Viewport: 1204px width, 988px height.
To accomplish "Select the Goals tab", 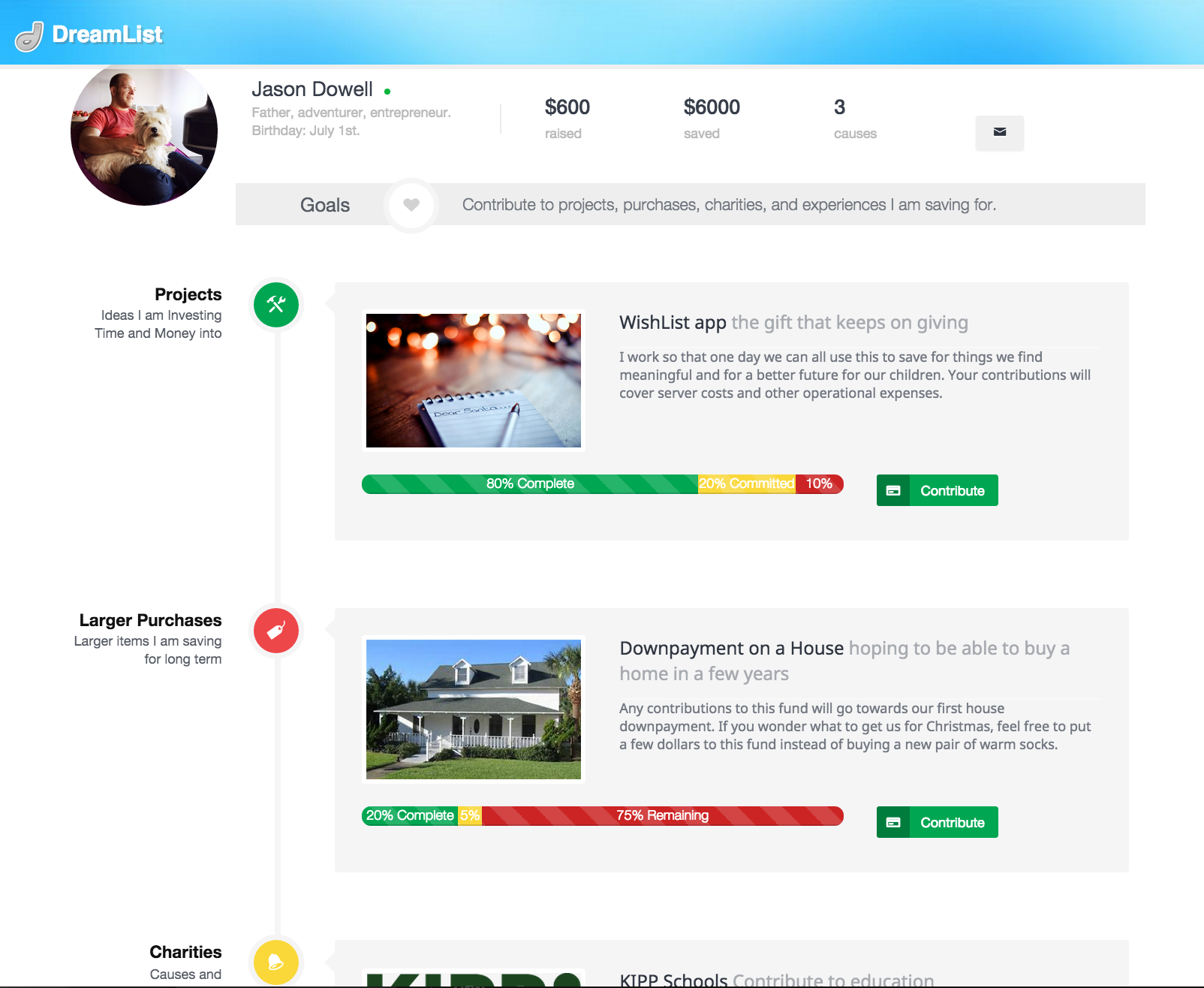I will click(325, 205).
